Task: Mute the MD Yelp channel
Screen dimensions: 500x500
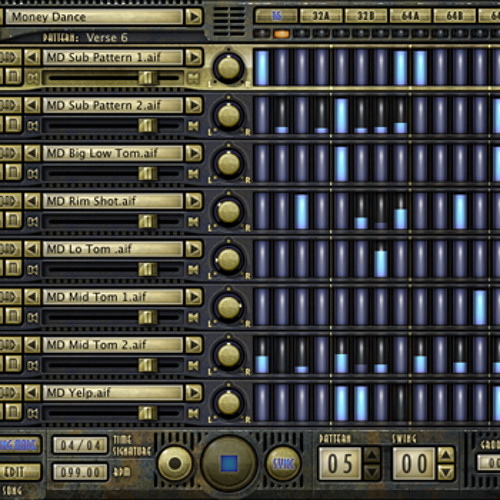Action: pos(13,411)
